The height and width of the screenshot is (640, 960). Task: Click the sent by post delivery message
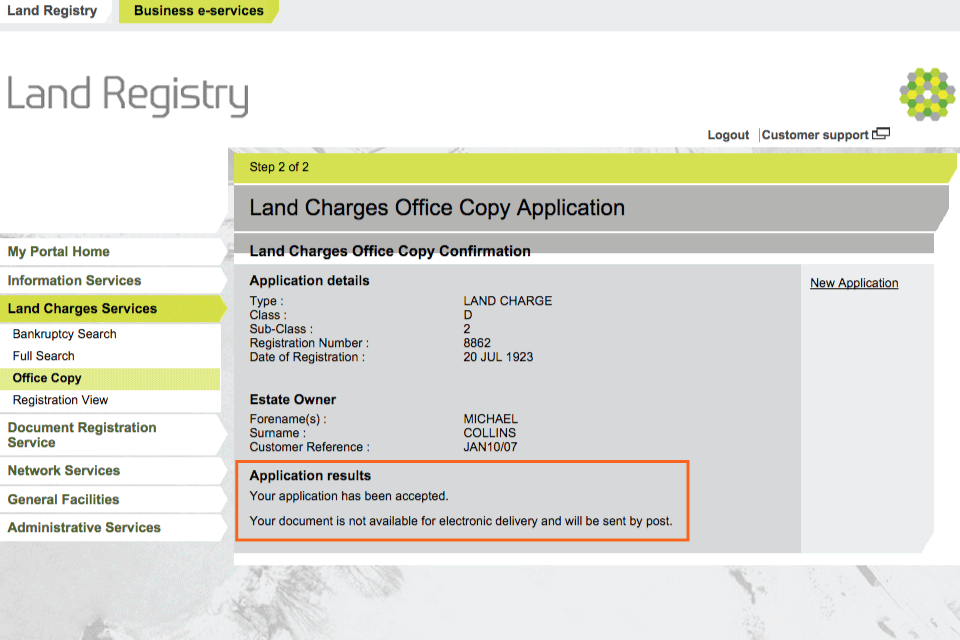[461, 521]
